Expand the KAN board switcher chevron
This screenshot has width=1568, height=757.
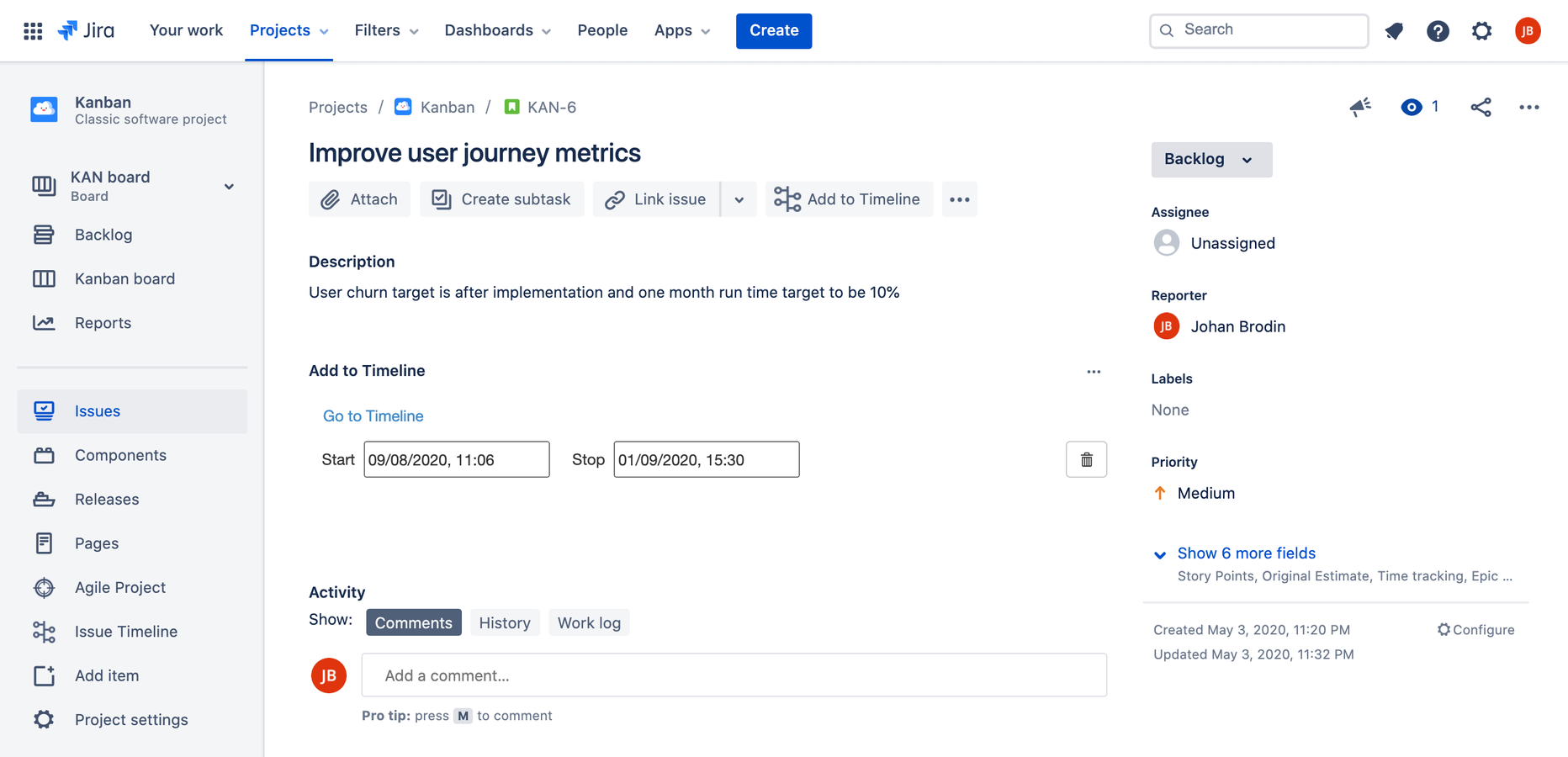point(229,187)
